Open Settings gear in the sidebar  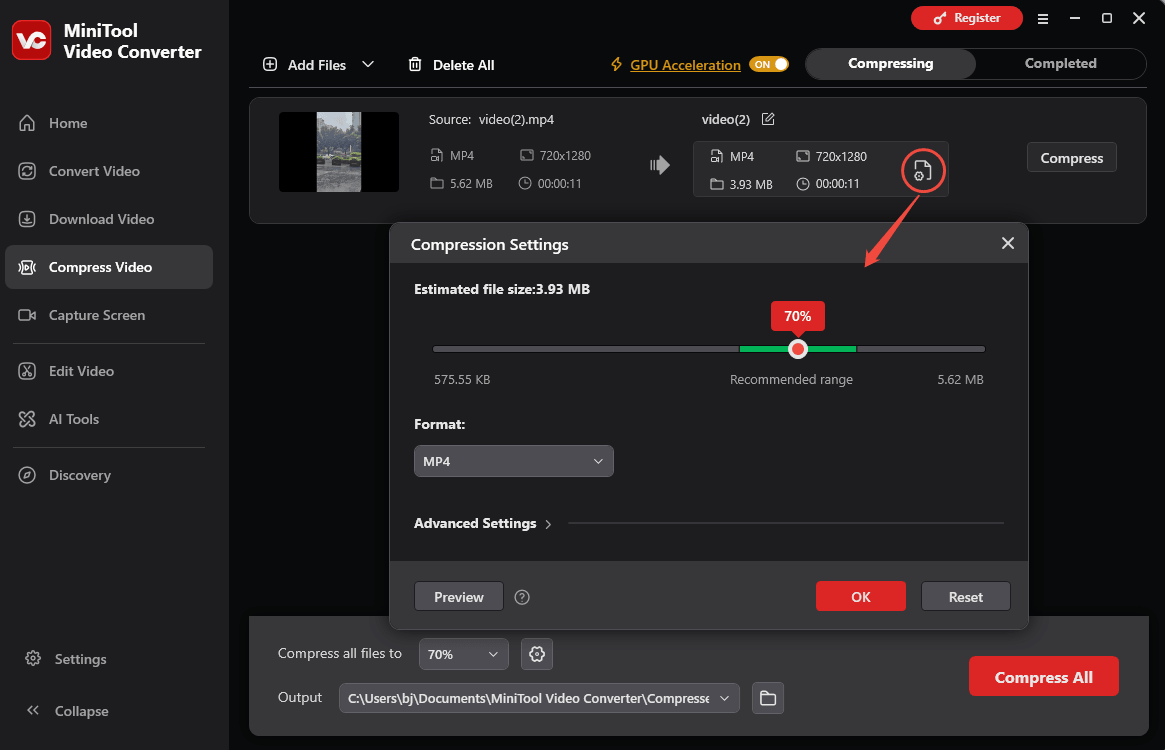pos(33,659)
